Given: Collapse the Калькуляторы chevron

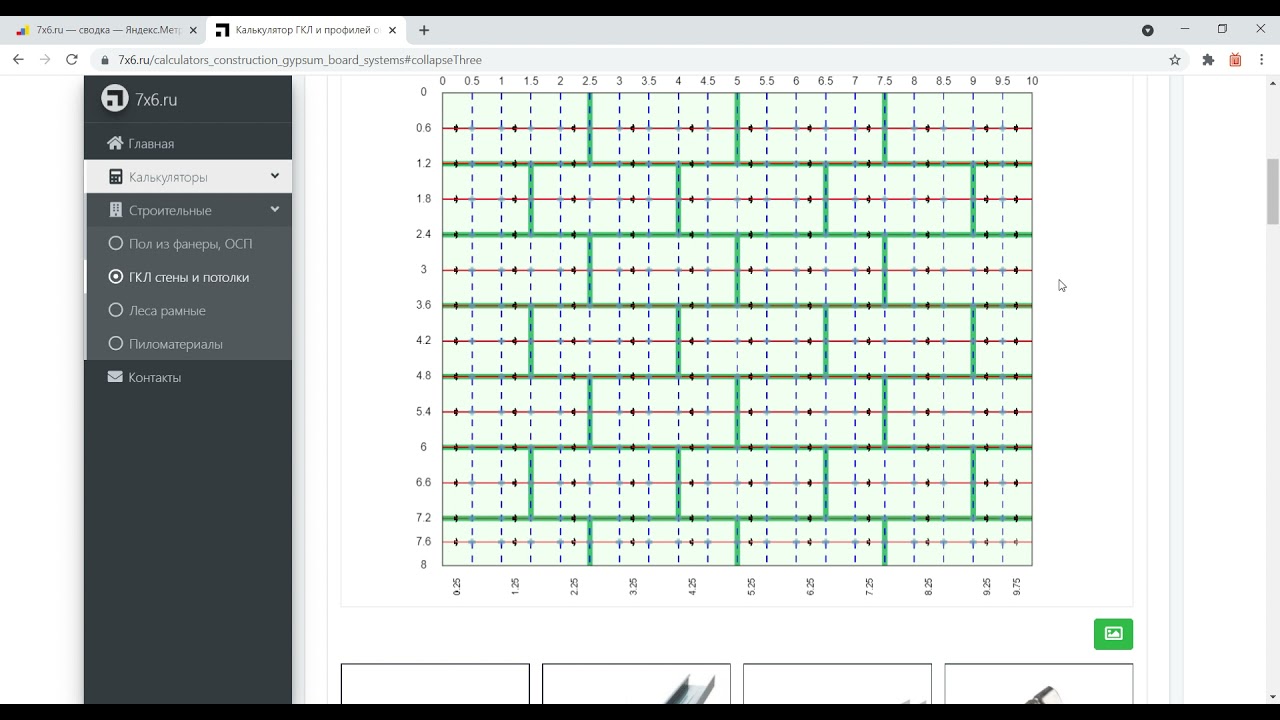Looking at the screenshot, I should (x=274, y=176).
